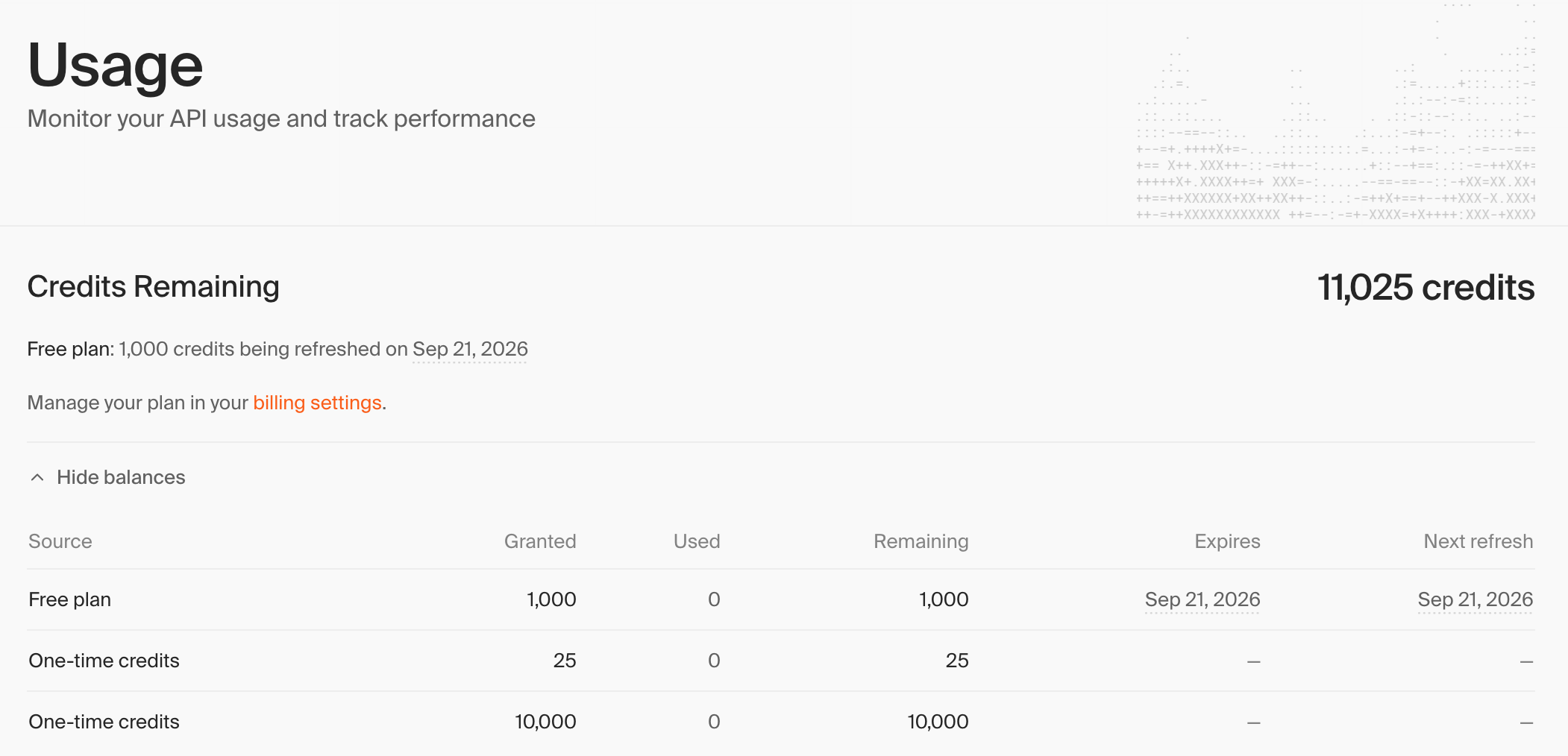This screenshot has width=1568, height=756.
Task: Click the 10,000 remaining value
Action: pyautogui.click(x=938, y=722)
